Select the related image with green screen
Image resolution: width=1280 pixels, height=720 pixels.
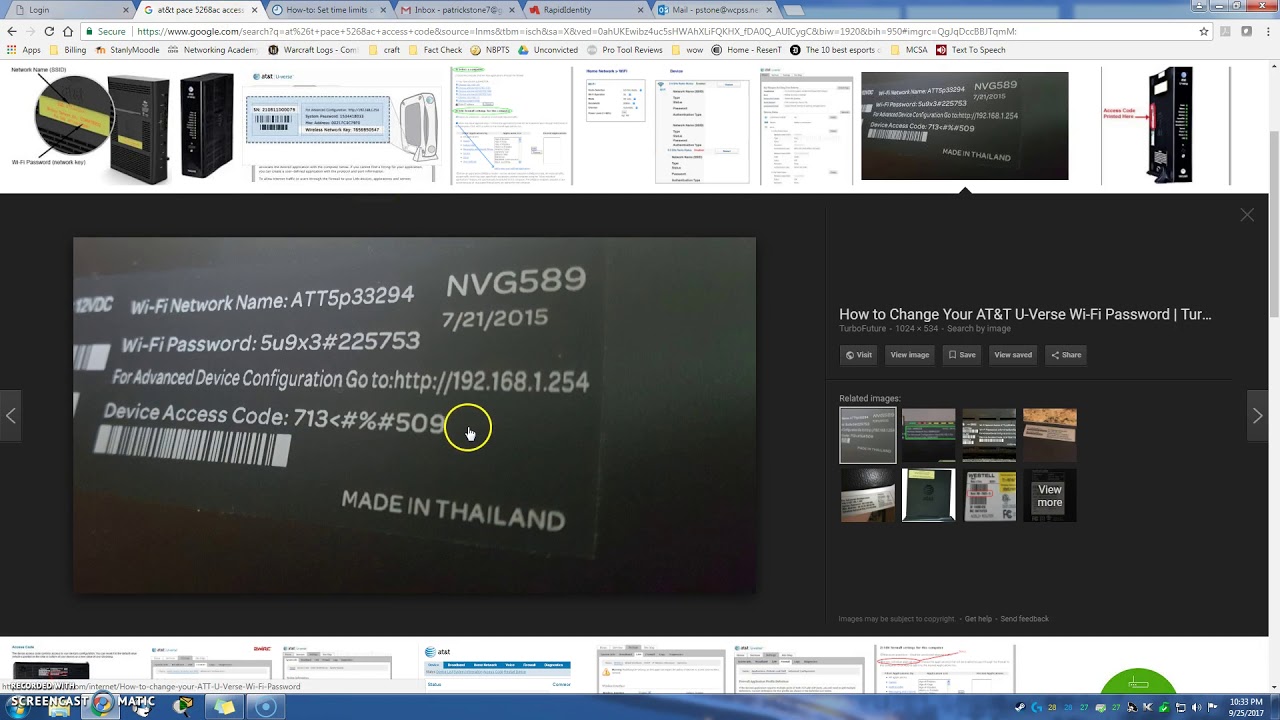point(928,434)
